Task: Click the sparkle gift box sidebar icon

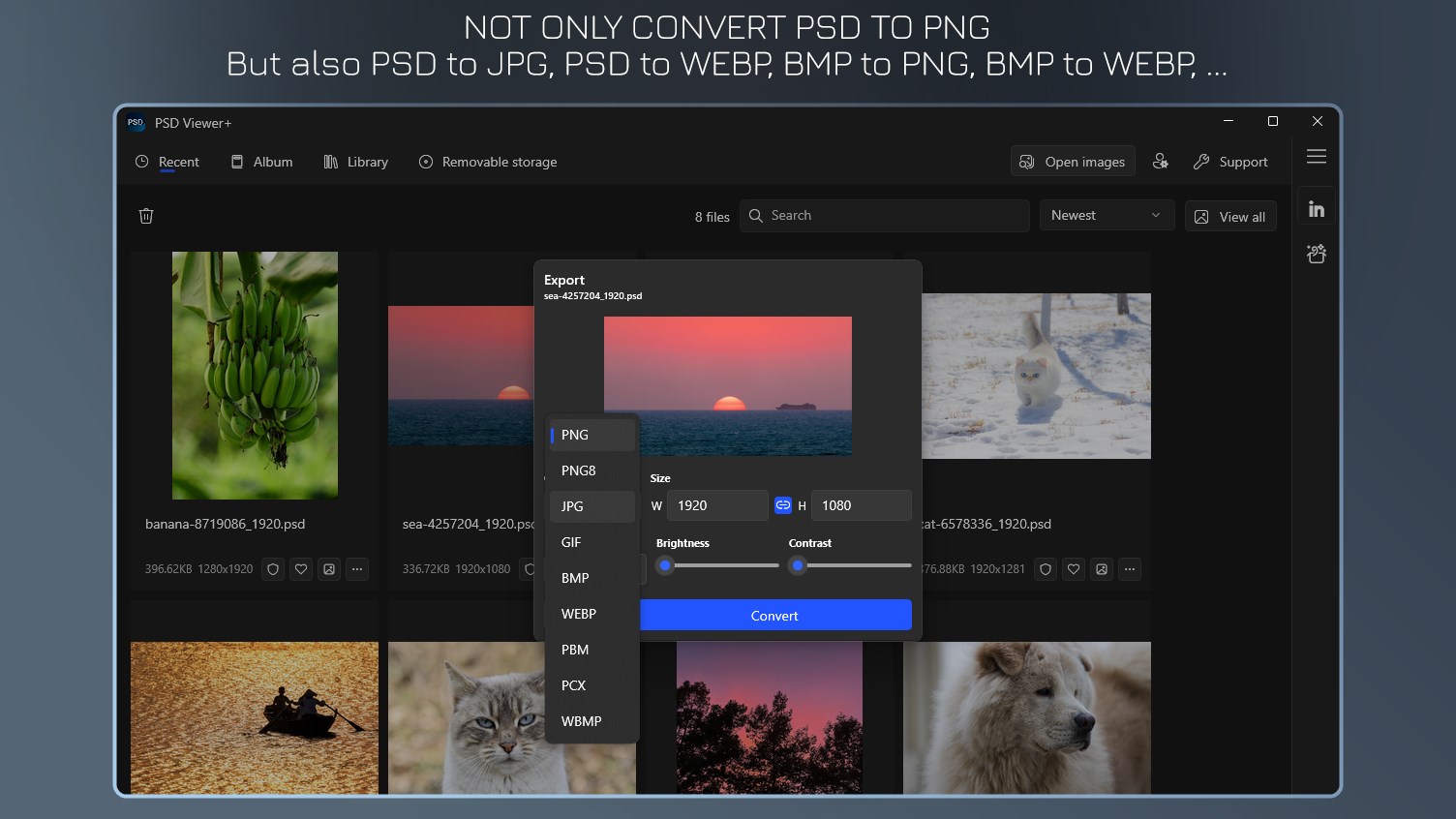Action: 1317,254
